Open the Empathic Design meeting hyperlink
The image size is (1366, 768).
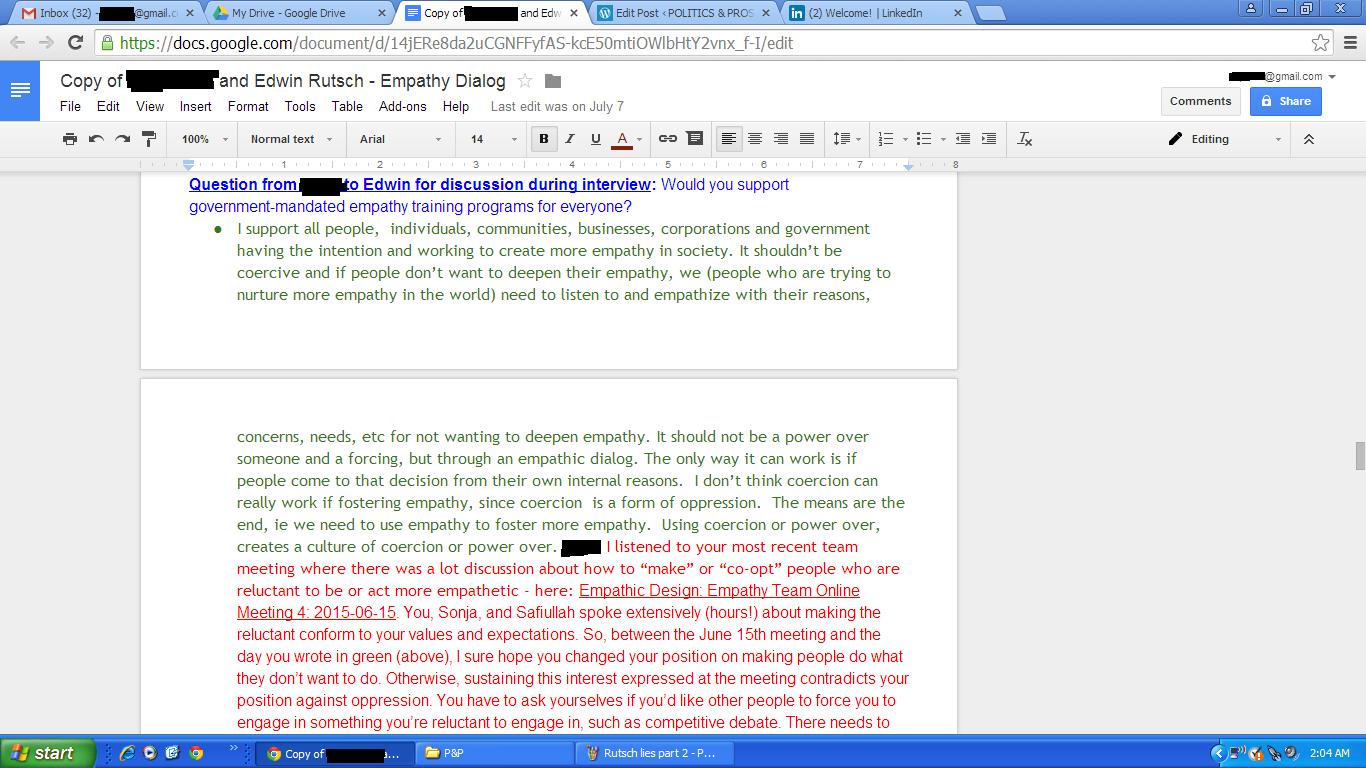pyautogui.click(x=718, y=591)
